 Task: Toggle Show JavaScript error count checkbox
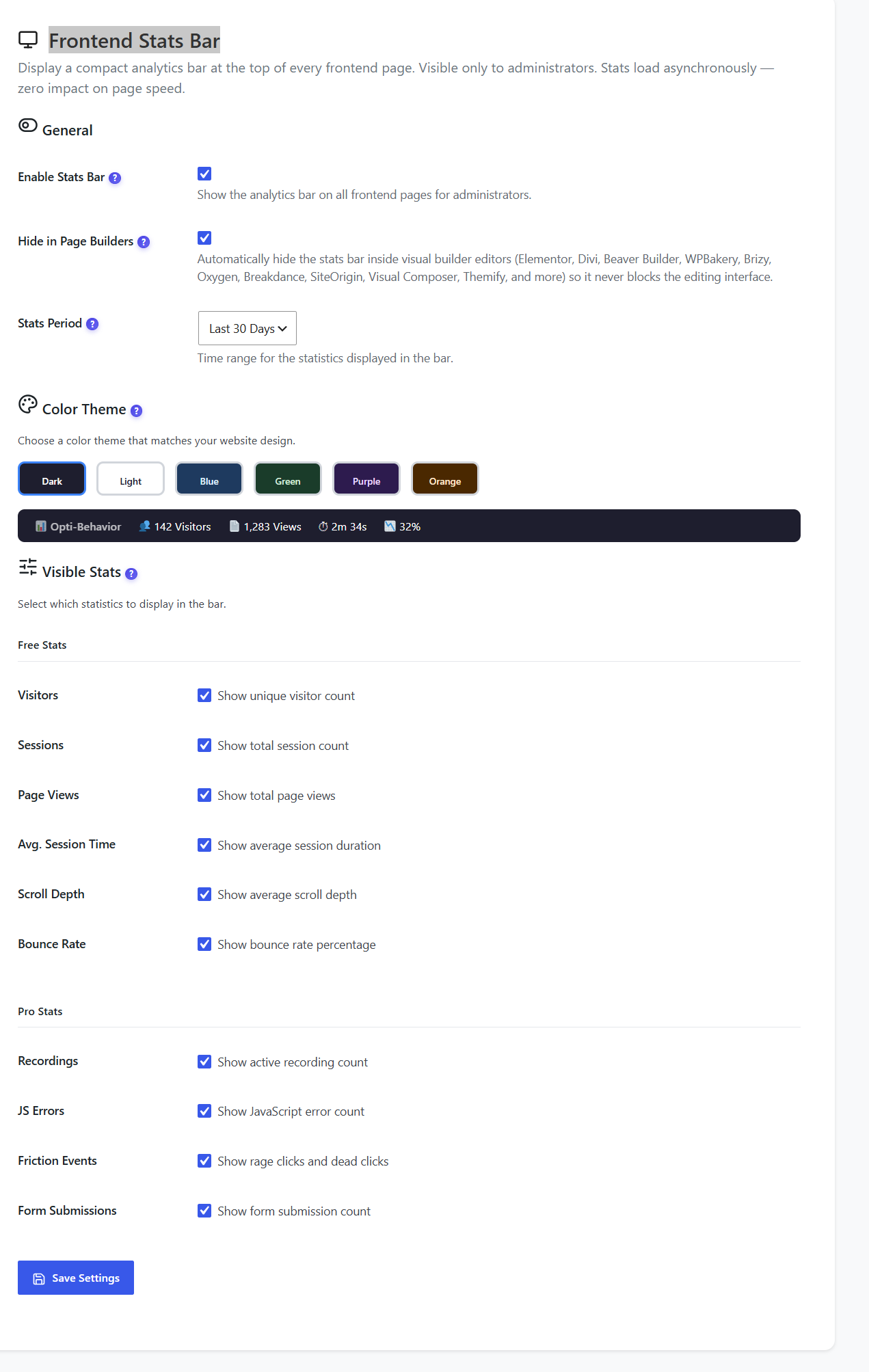(204, 1111)
